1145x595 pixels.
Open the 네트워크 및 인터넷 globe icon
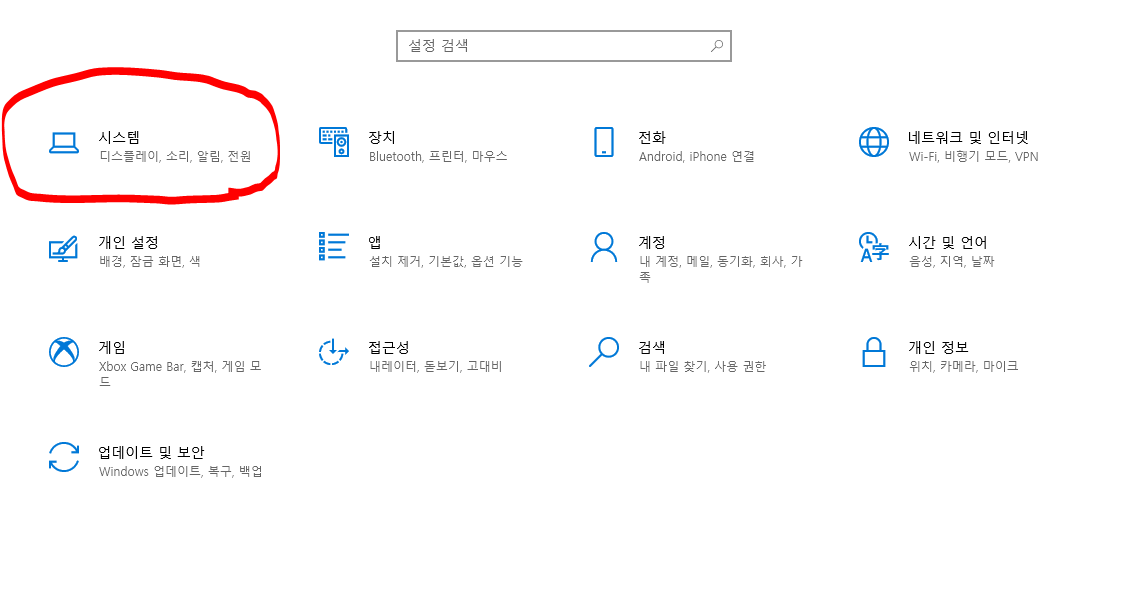click(x=873, y=142)
